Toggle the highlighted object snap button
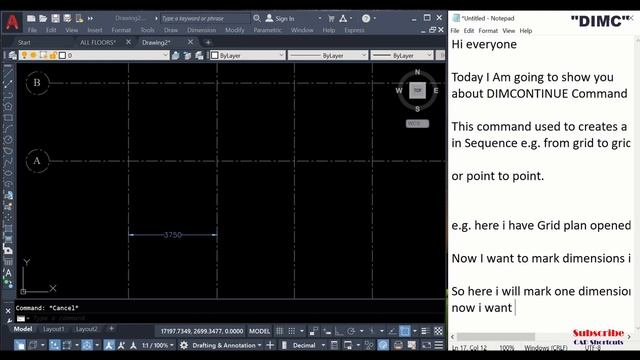This screenshot has height=360, width=640. click(404, 331)
